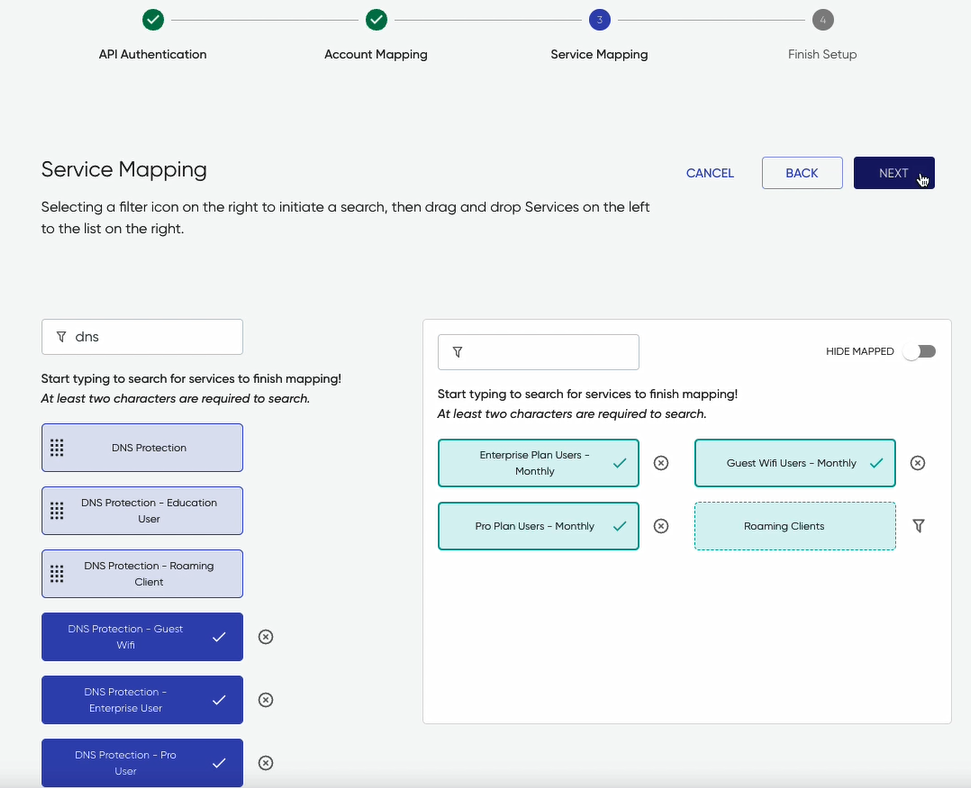Click inside the right-side search input field
The height and width of the screenshot is (788, 971).
pyautogui.click(x=540, y=352)
